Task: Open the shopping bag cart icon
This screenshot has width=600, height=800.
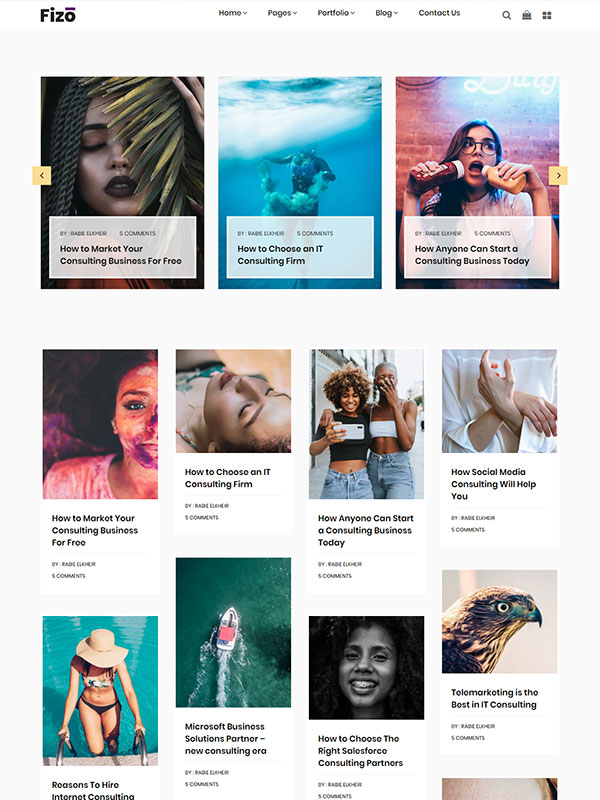Action: 527,15
